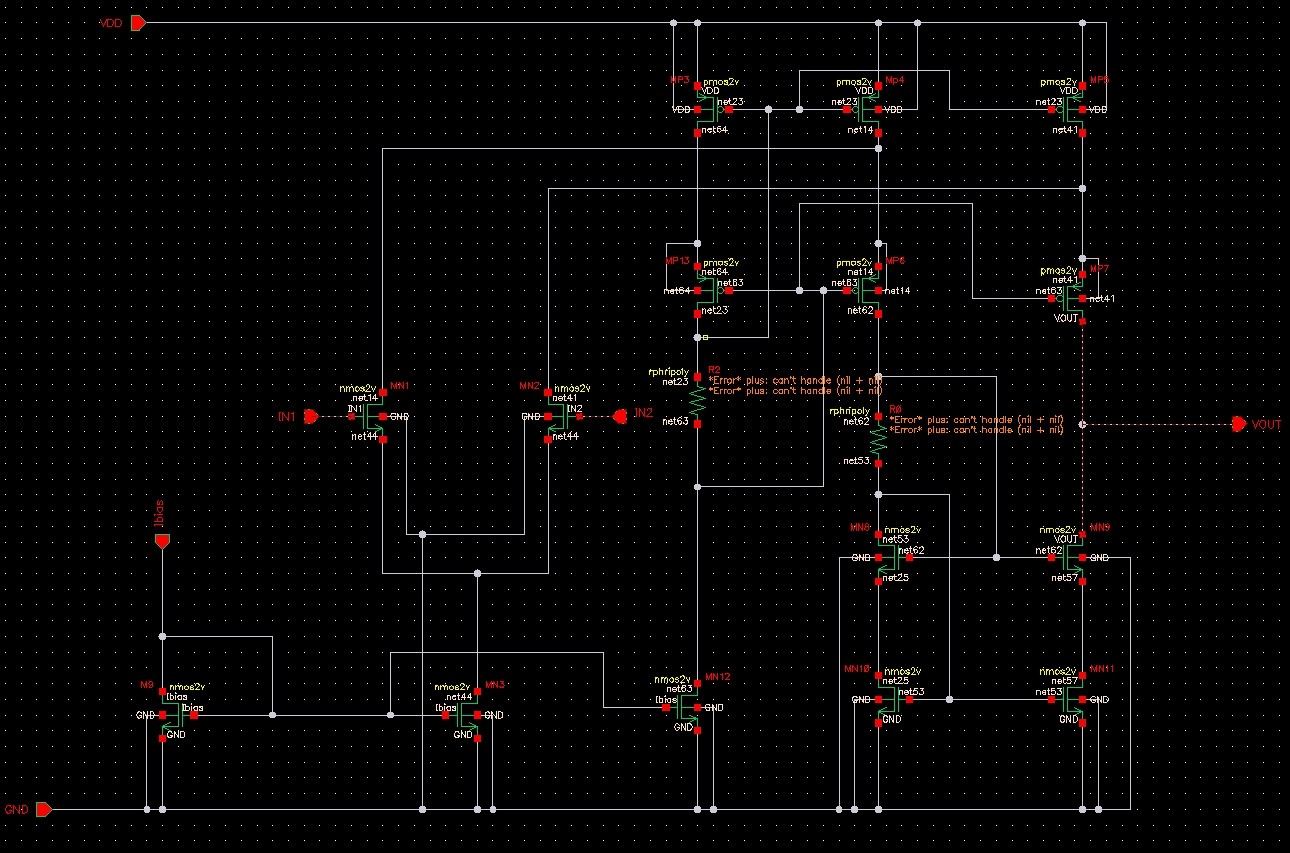1290x853 pixels.
Task: Click the rphripoly label beside R0
Action: (849, 411)
